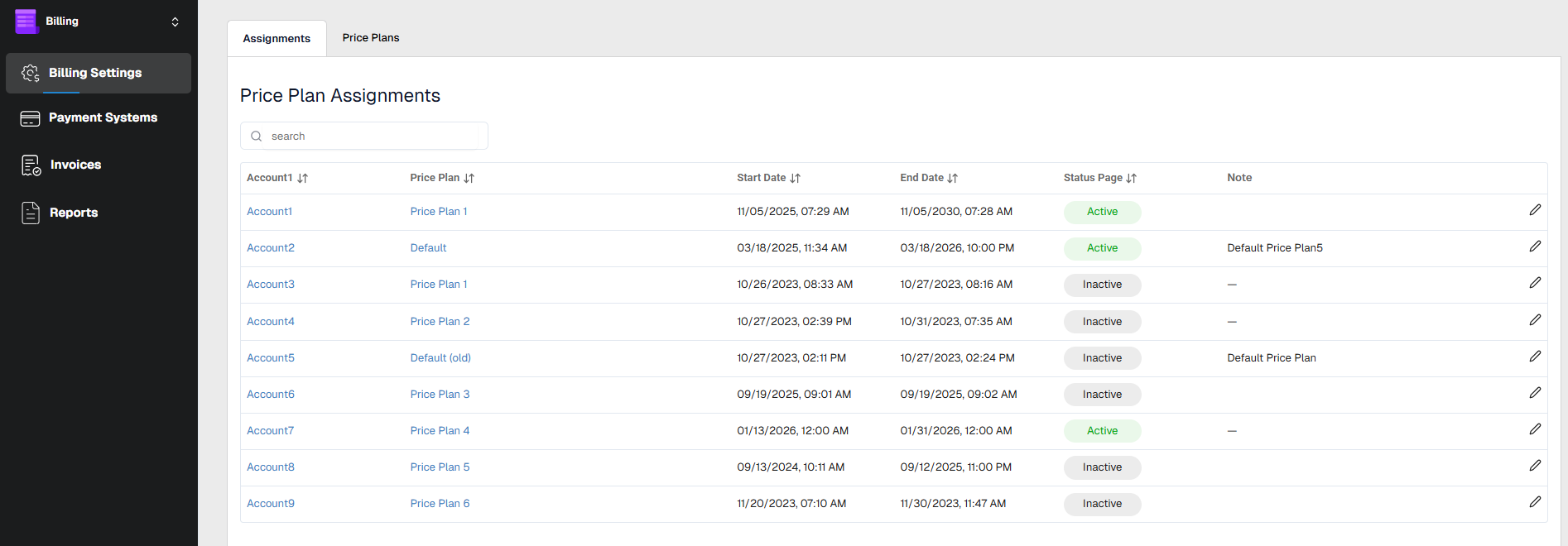Open edit pencil for Account9 row
The image size is (1568, 546).
[x=1534, y=502]
